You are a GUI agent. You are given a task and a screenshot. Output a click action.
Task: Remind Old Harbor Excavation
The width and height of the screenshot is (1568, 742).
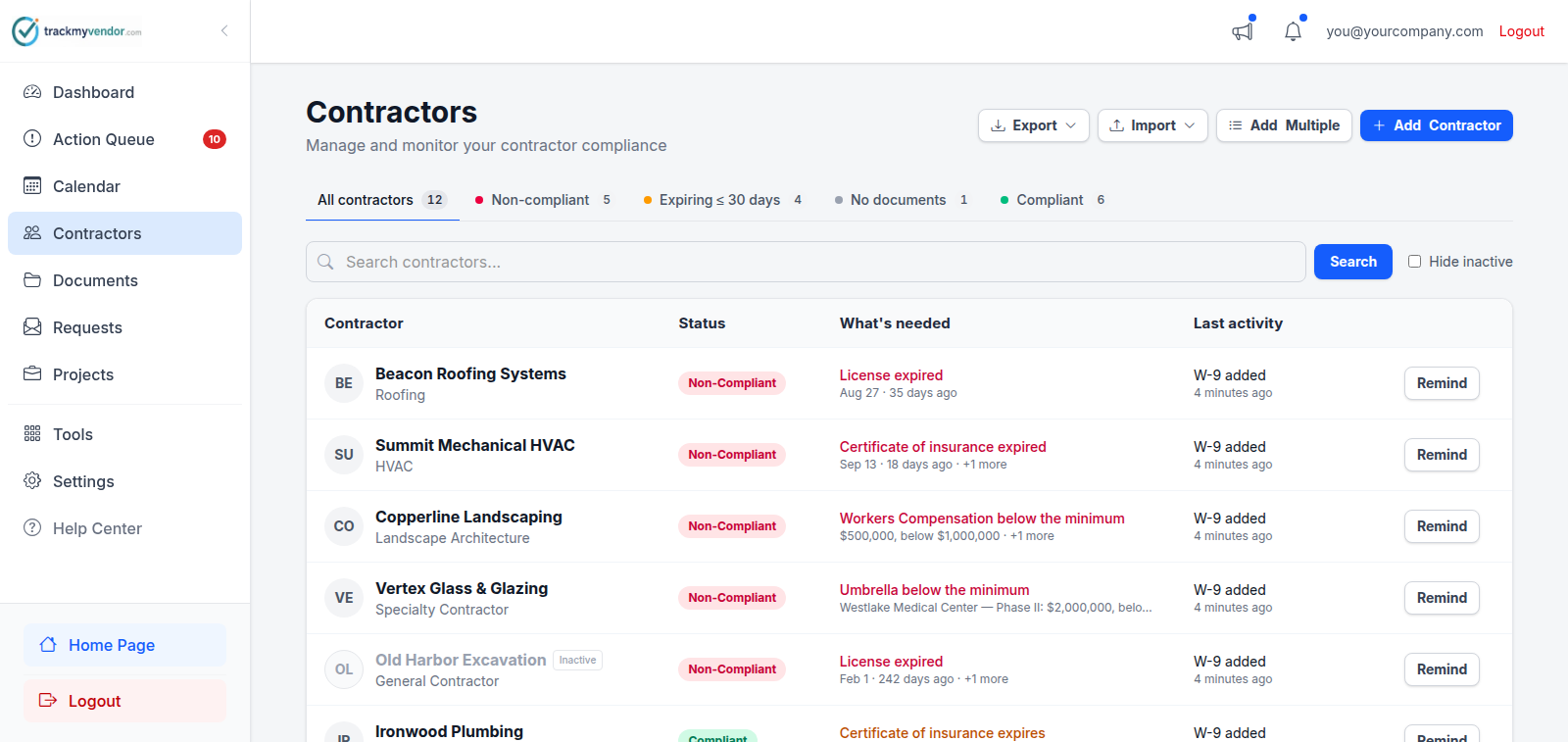pyautogui.click(x=1442, y=669)
